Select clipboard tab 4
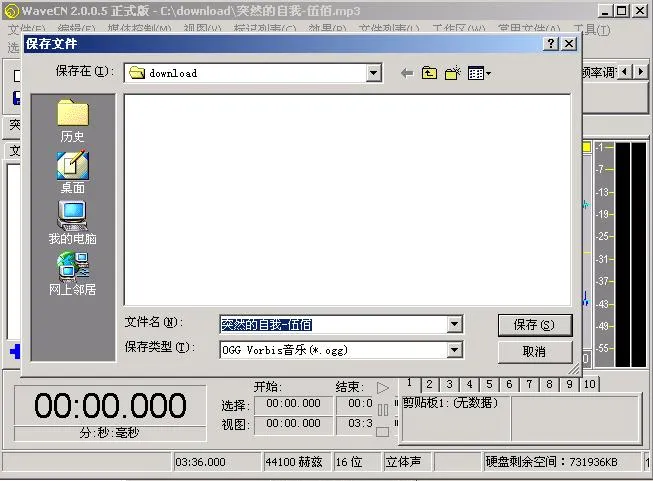653x481 pixels. [469, 384]
